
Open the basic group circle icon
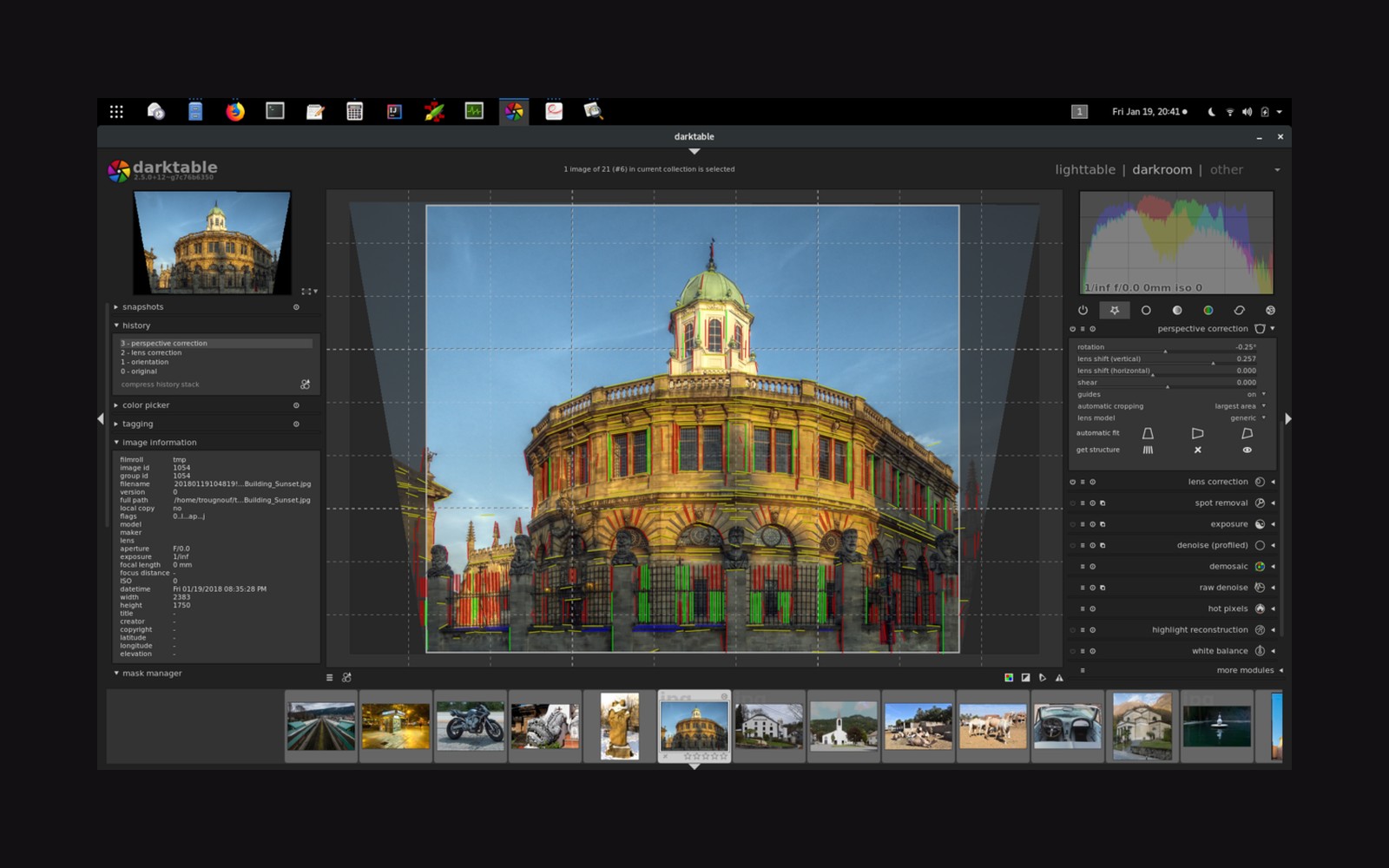1146,310
